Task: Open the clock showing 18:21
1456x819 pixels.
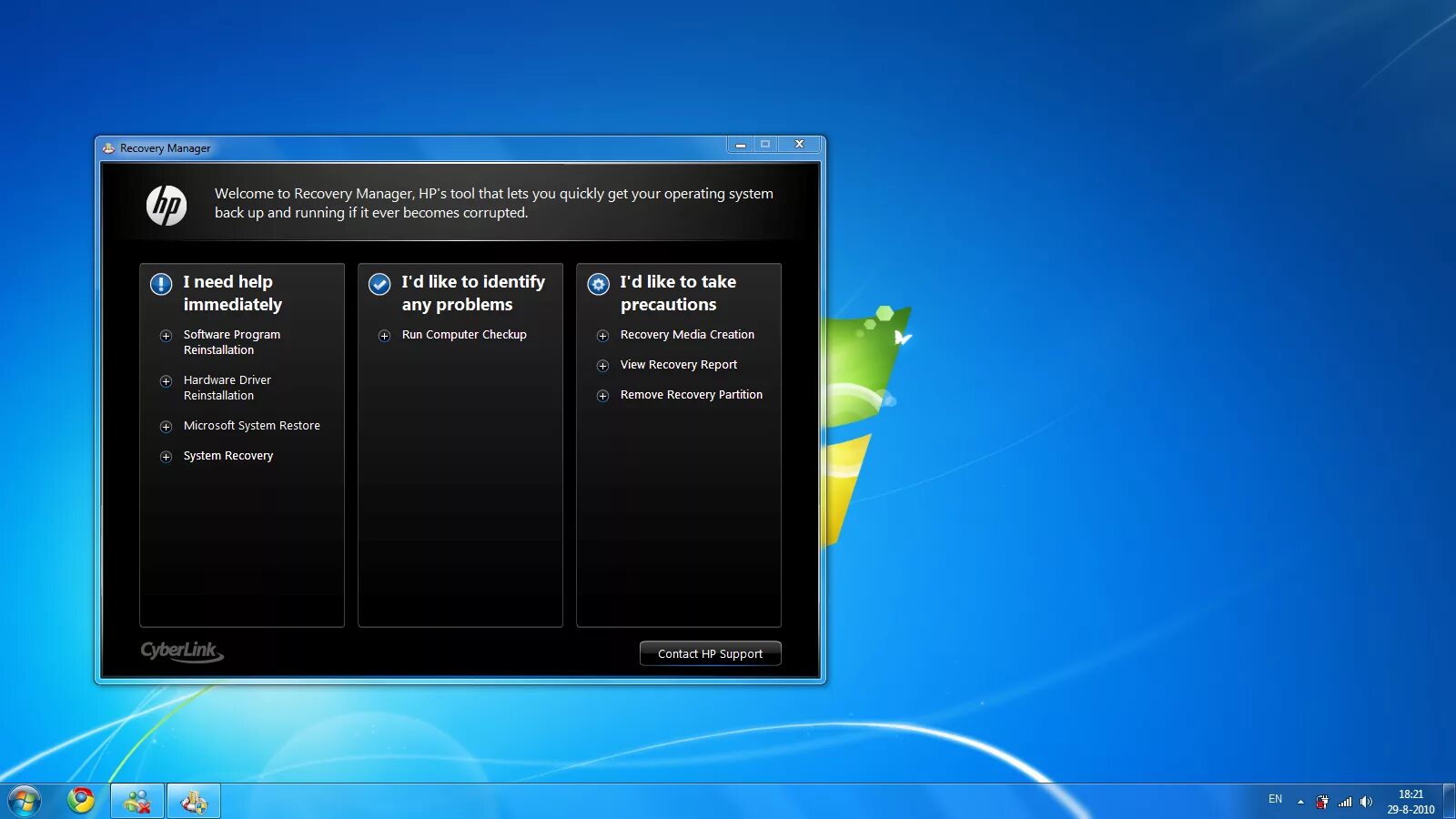Action: coord(1410,802)
